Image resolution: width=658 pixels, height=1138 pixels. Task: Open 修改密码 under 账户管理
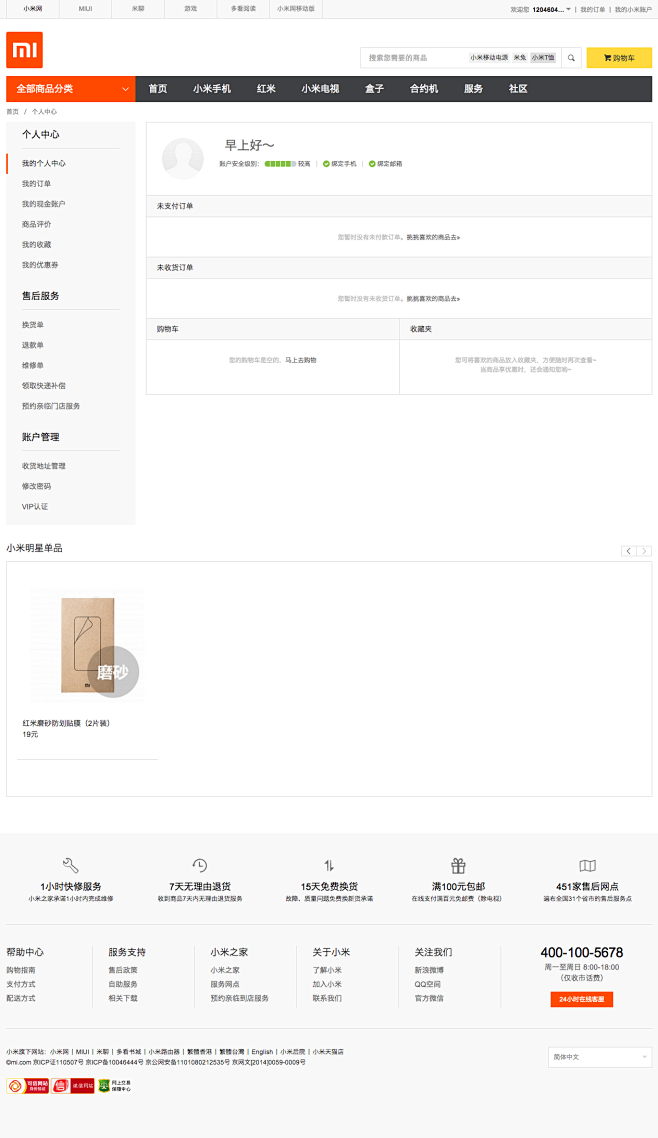click(36, 486)
